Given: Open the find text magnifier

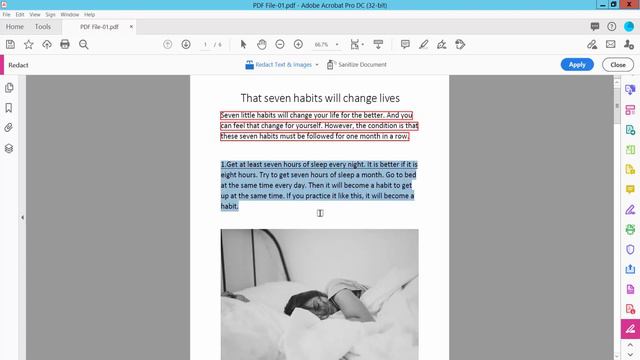Looking at the screenshot, I should coord(84,44).
